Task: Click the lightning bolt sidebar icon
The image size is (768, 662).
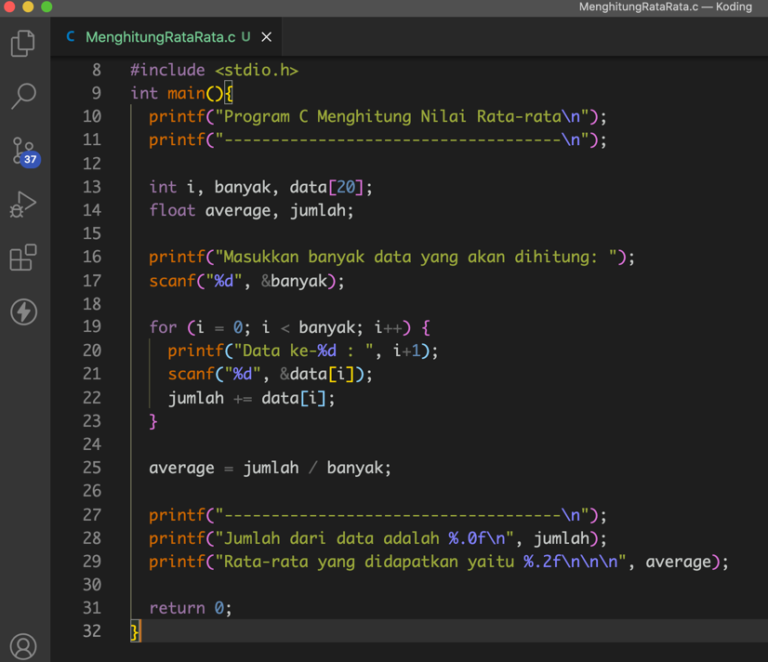Action: coord(23,312)
